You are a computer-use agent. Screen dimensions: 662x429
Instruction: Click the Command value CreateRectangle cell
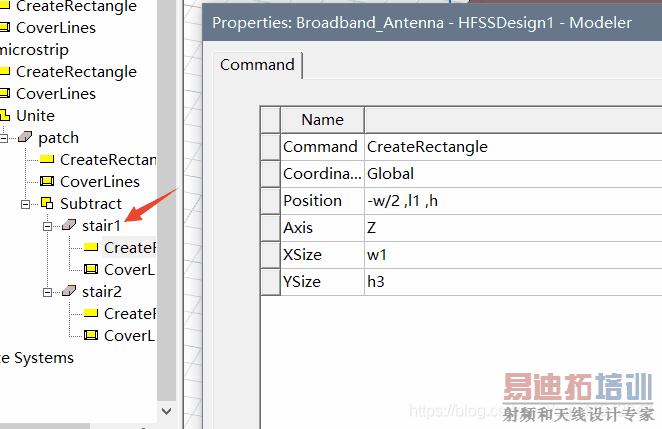point(513,147)
